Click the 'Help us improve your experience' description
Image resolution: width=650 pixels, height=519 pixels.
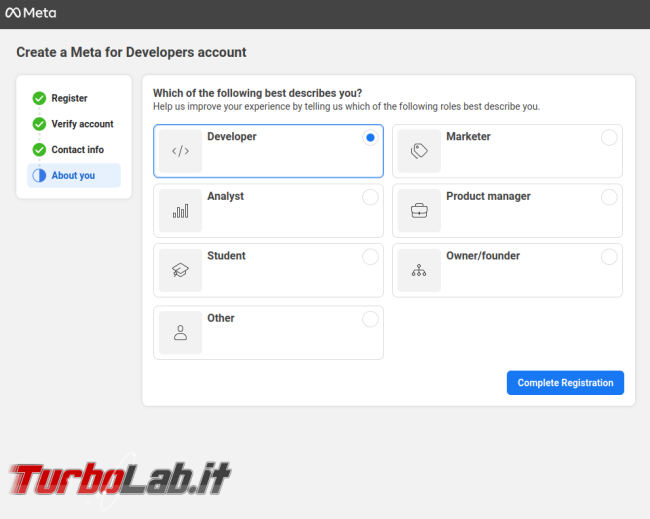(347, 107)
